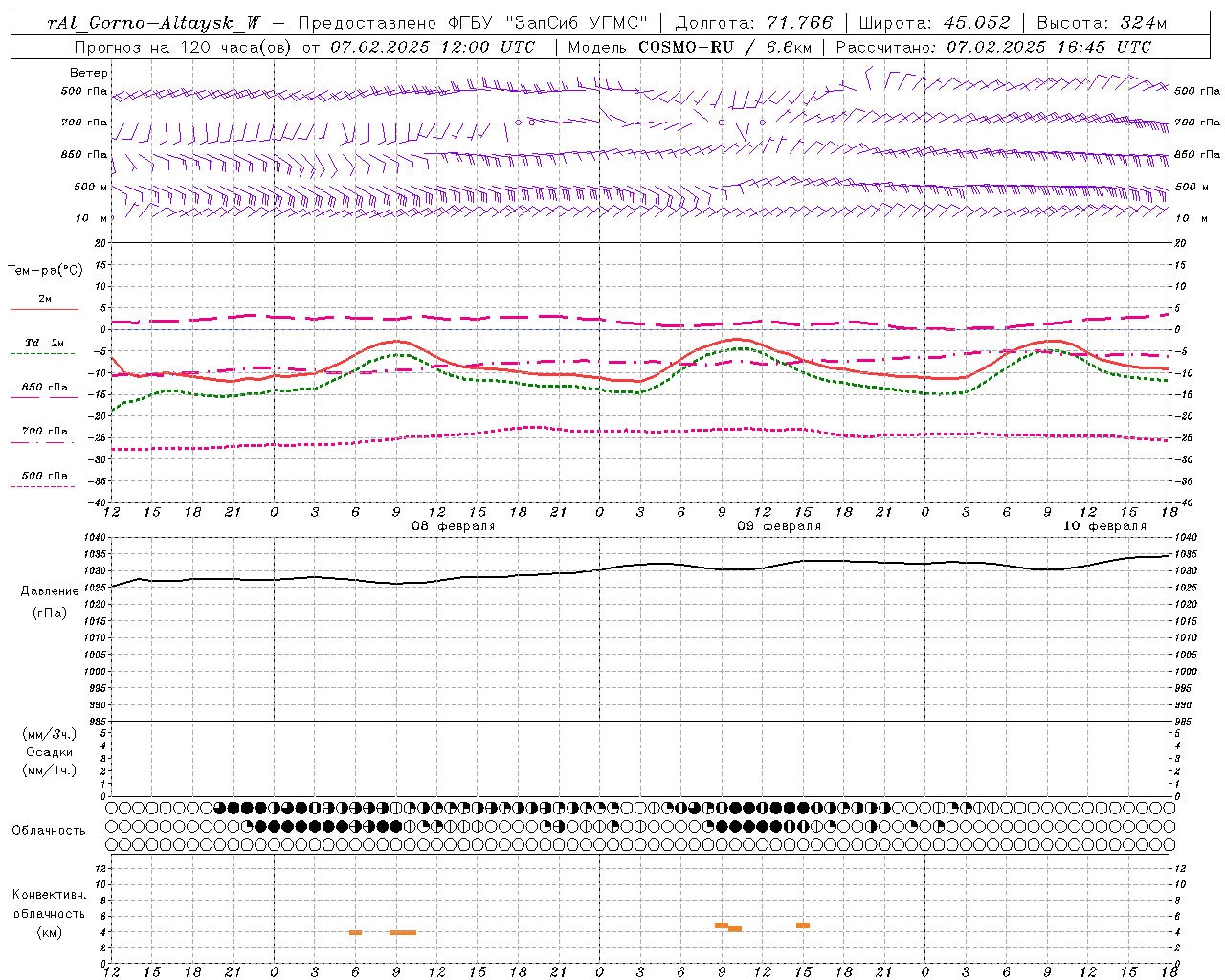Click the 500 гПа entry in temperature legend

point(45,476)
